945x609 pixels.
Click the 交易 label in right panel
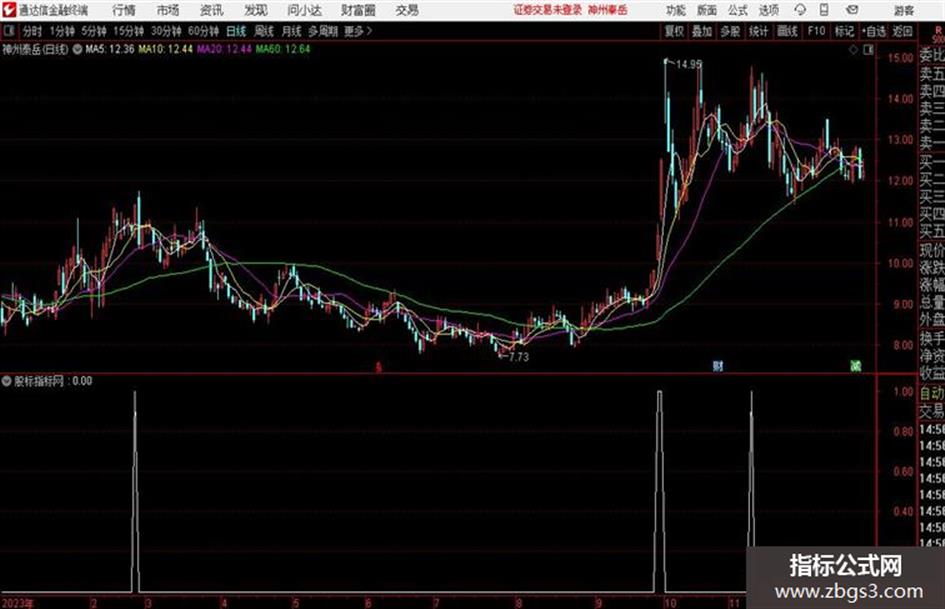[x=932, y=412]
